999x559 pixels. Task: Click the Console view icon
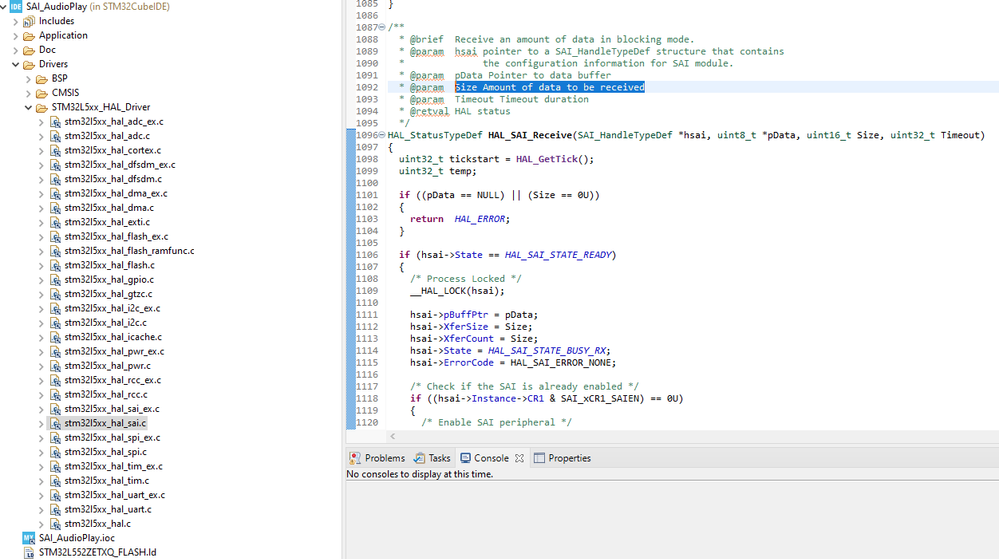point(466,458)
